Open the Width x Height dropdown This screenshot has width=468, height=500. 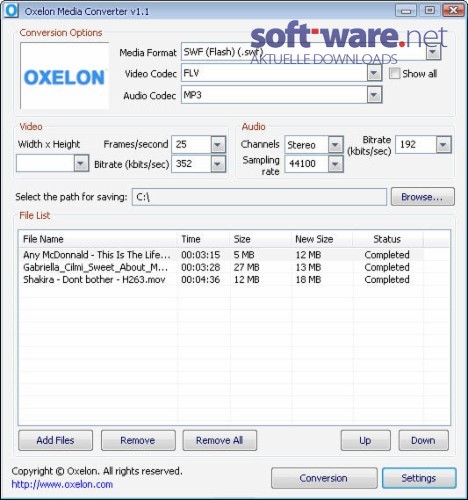point(81,163)
